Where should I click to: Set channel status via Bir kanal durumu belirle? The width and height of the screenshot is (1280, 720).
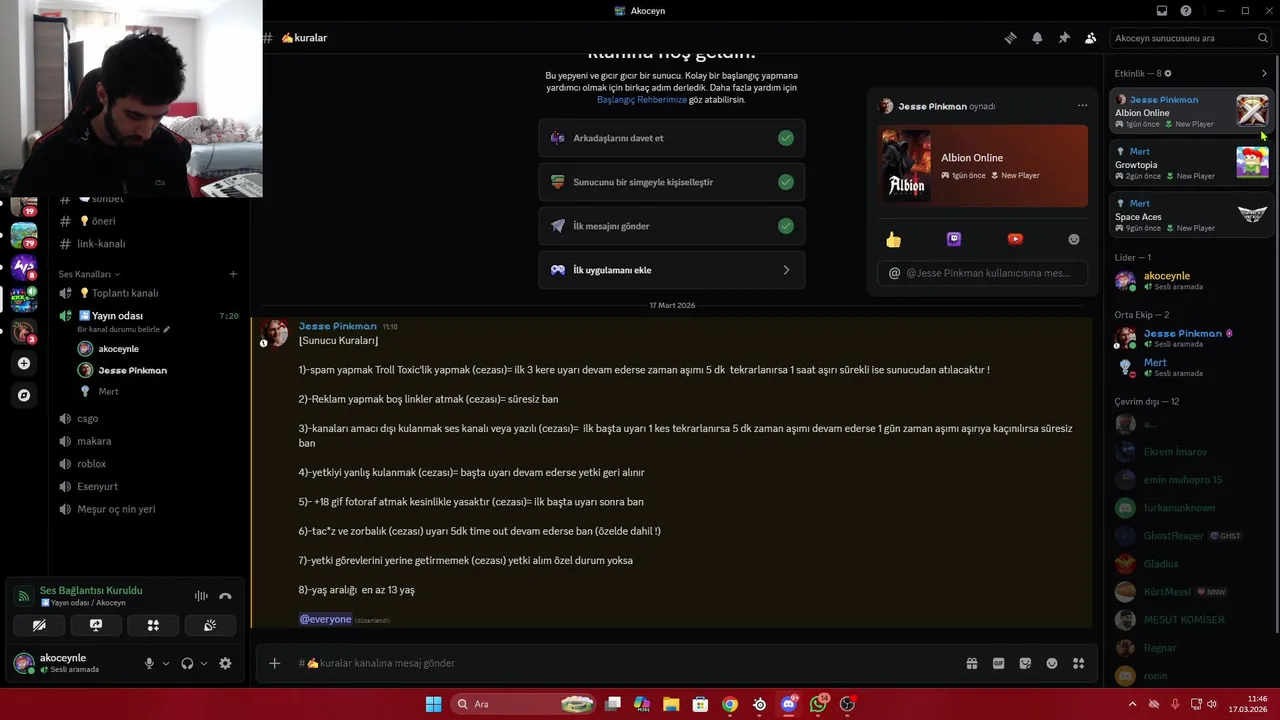click(124, 329)
